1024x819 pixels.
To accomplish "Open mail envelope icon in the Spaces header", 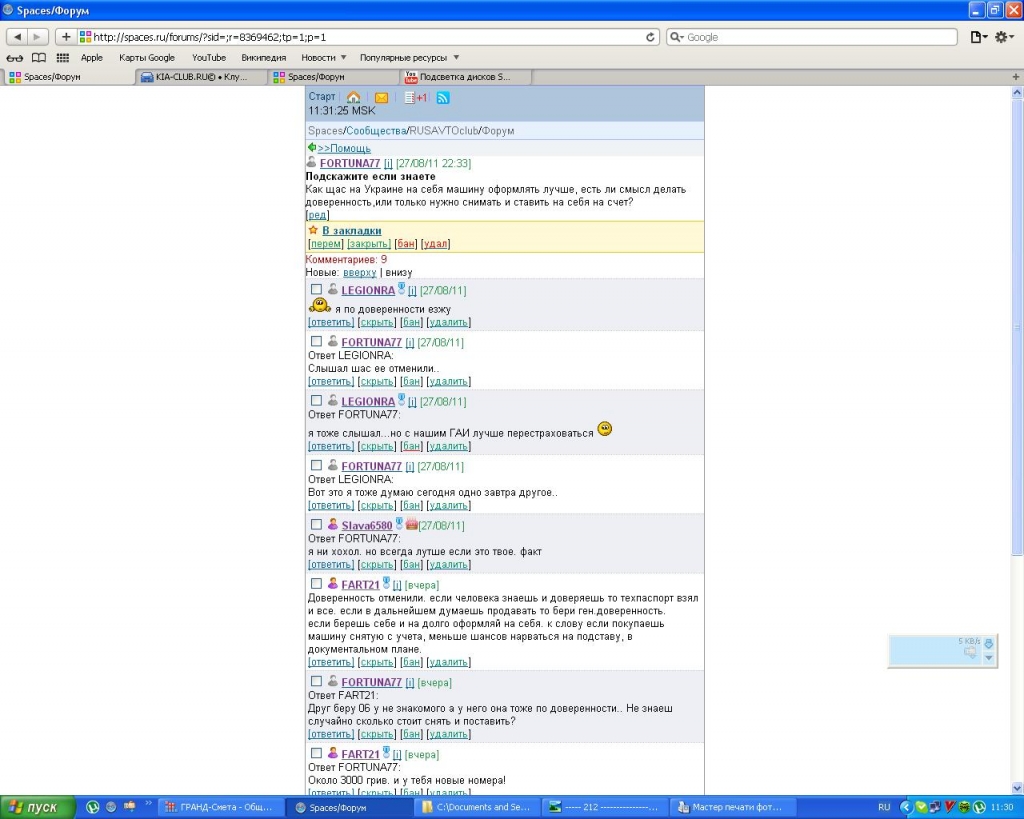I will click(381, 97).
